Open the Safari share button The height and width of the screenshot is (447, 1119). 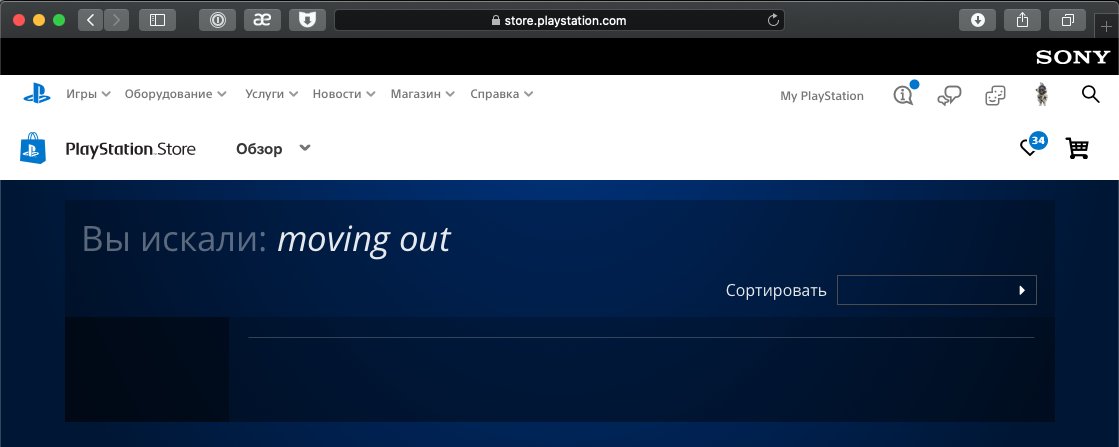pos(1023,20)
